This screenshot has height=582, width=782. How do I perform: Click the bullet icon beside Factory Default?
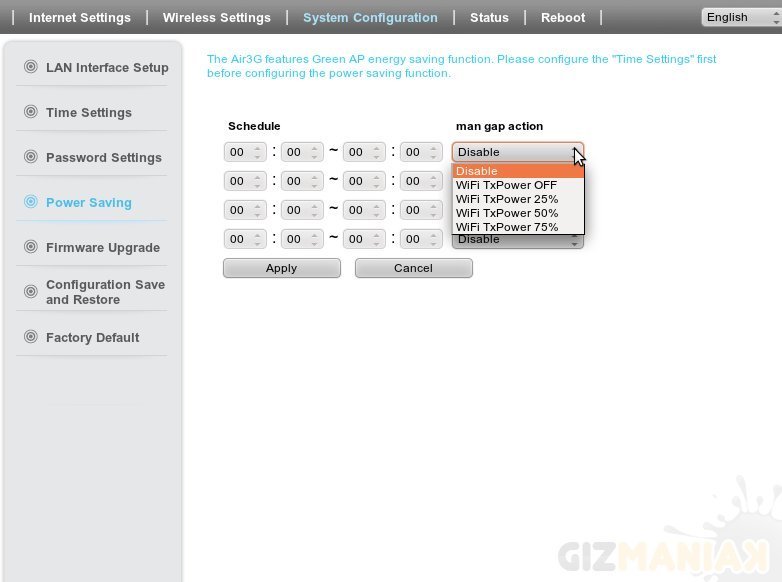pyautogui.click(x=30, y=337)
